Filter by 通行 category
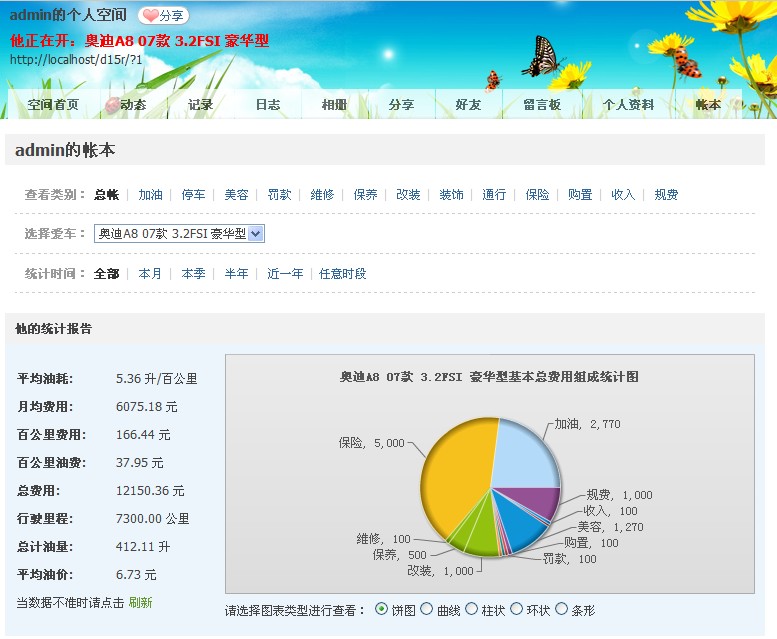Viewport: 777px width, 639px height. (495, 195)
